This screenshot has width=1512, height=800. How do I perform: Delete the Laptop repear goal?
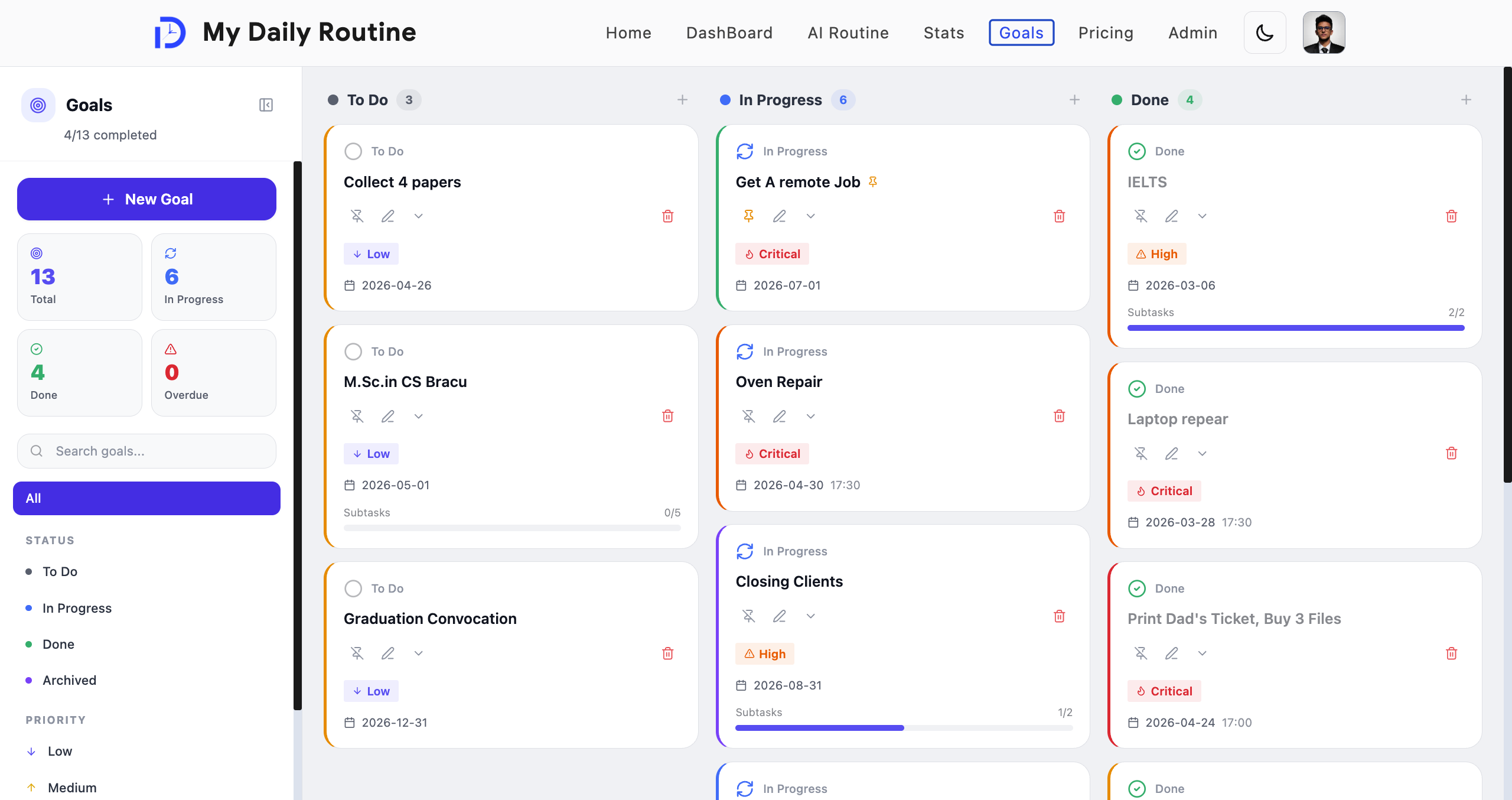click(x=1452, y=453)
